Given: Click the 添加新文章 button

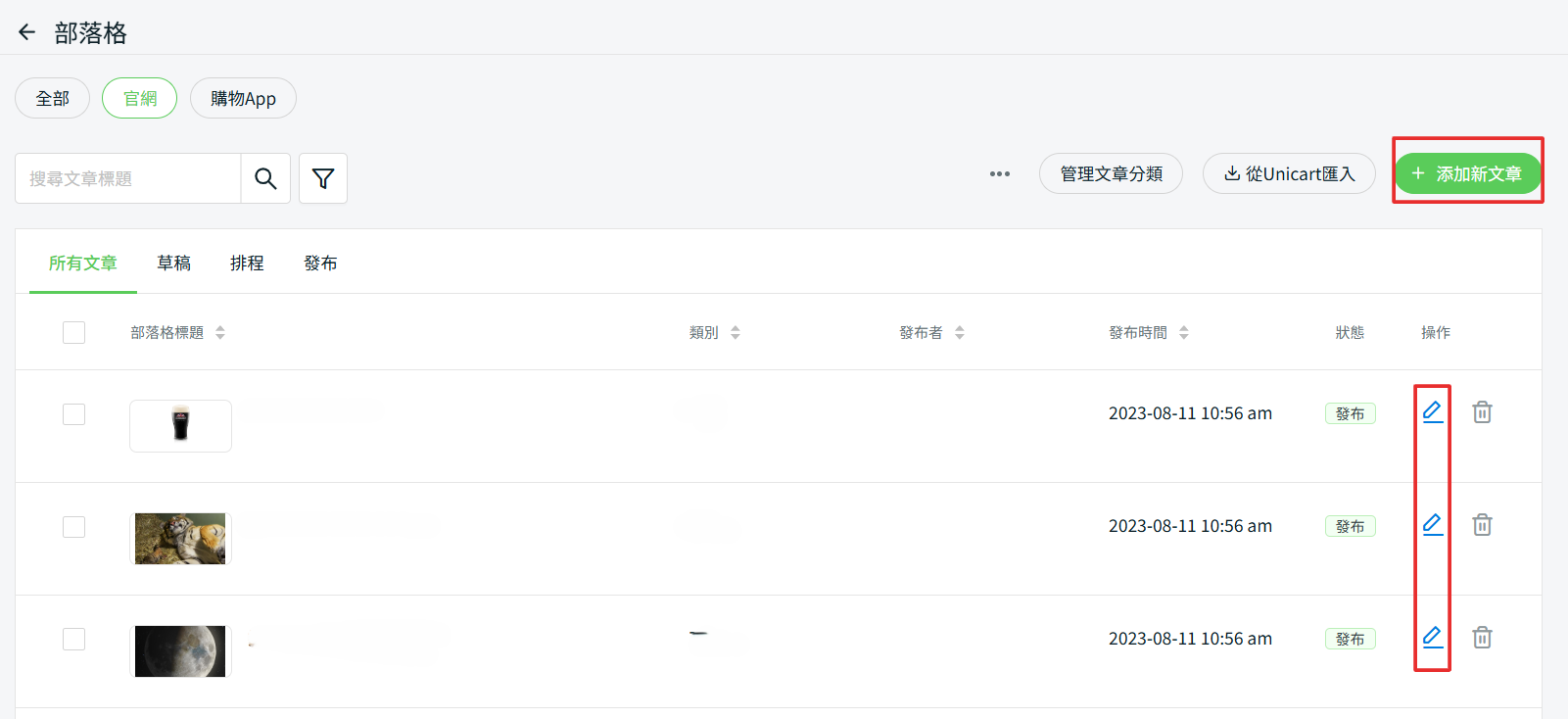Looking at the screenshot, I should coord(1467,173).
